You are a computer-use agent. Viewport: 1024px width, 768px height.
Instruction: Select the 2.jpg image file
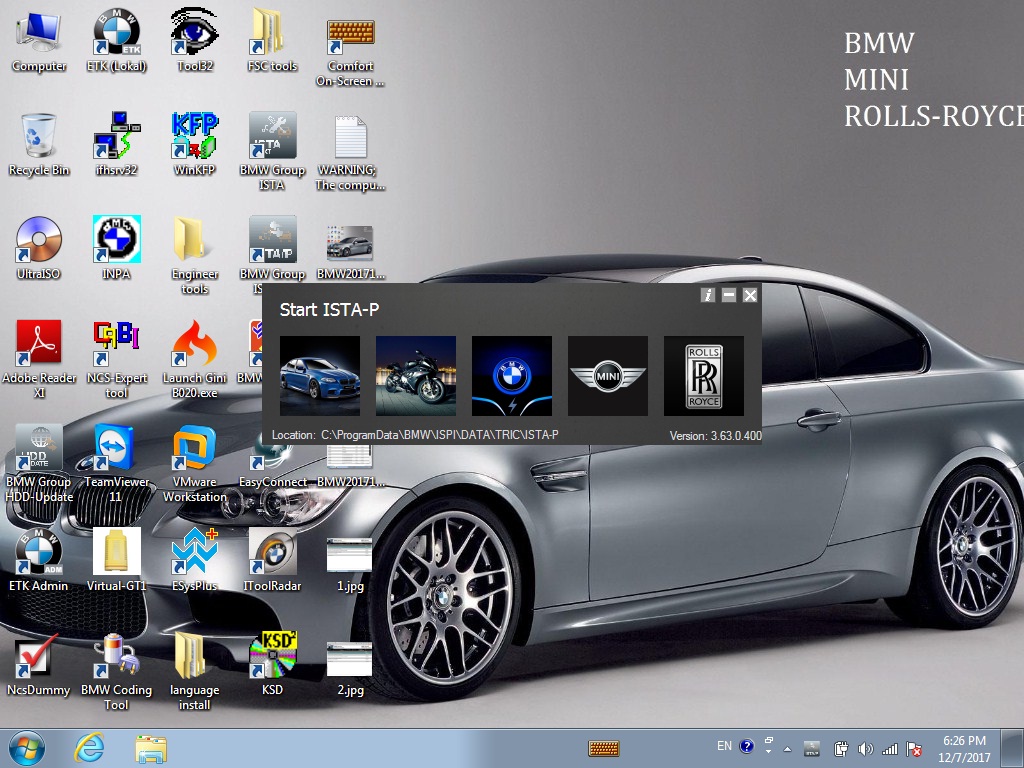[350, 669]
